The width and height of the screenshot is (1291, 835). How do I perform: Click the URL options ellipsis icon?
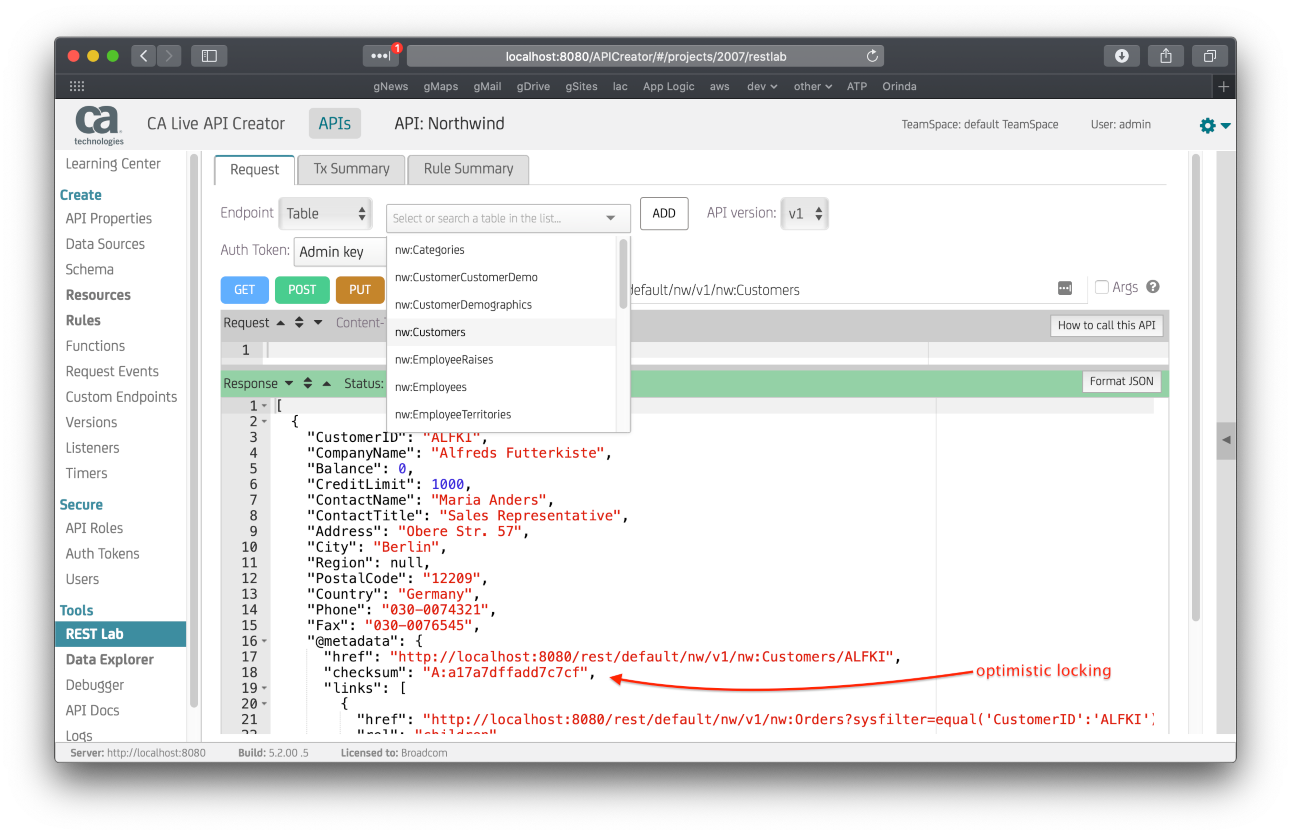[x=1064, y=289]
